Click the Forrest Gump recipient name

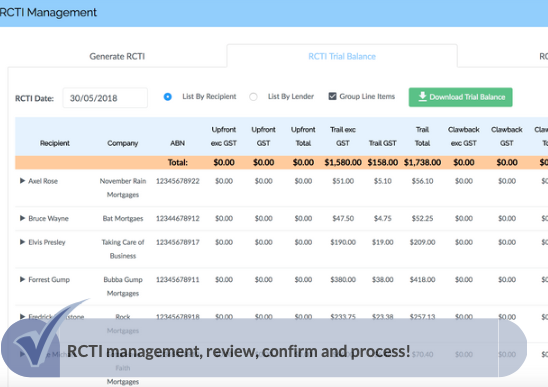coord(49,279)
